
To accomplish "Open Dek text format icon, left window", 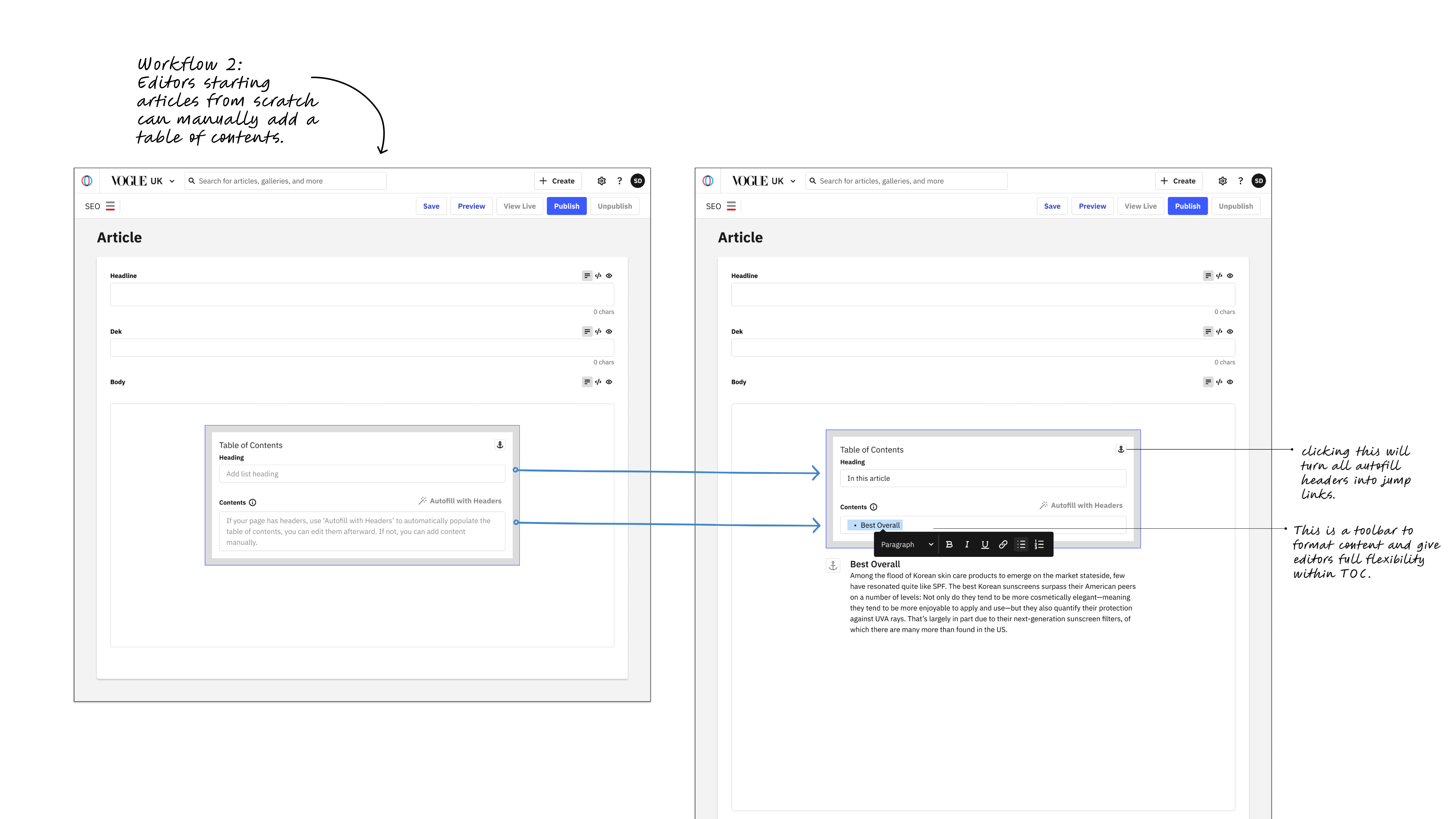I will coord(587,332).
